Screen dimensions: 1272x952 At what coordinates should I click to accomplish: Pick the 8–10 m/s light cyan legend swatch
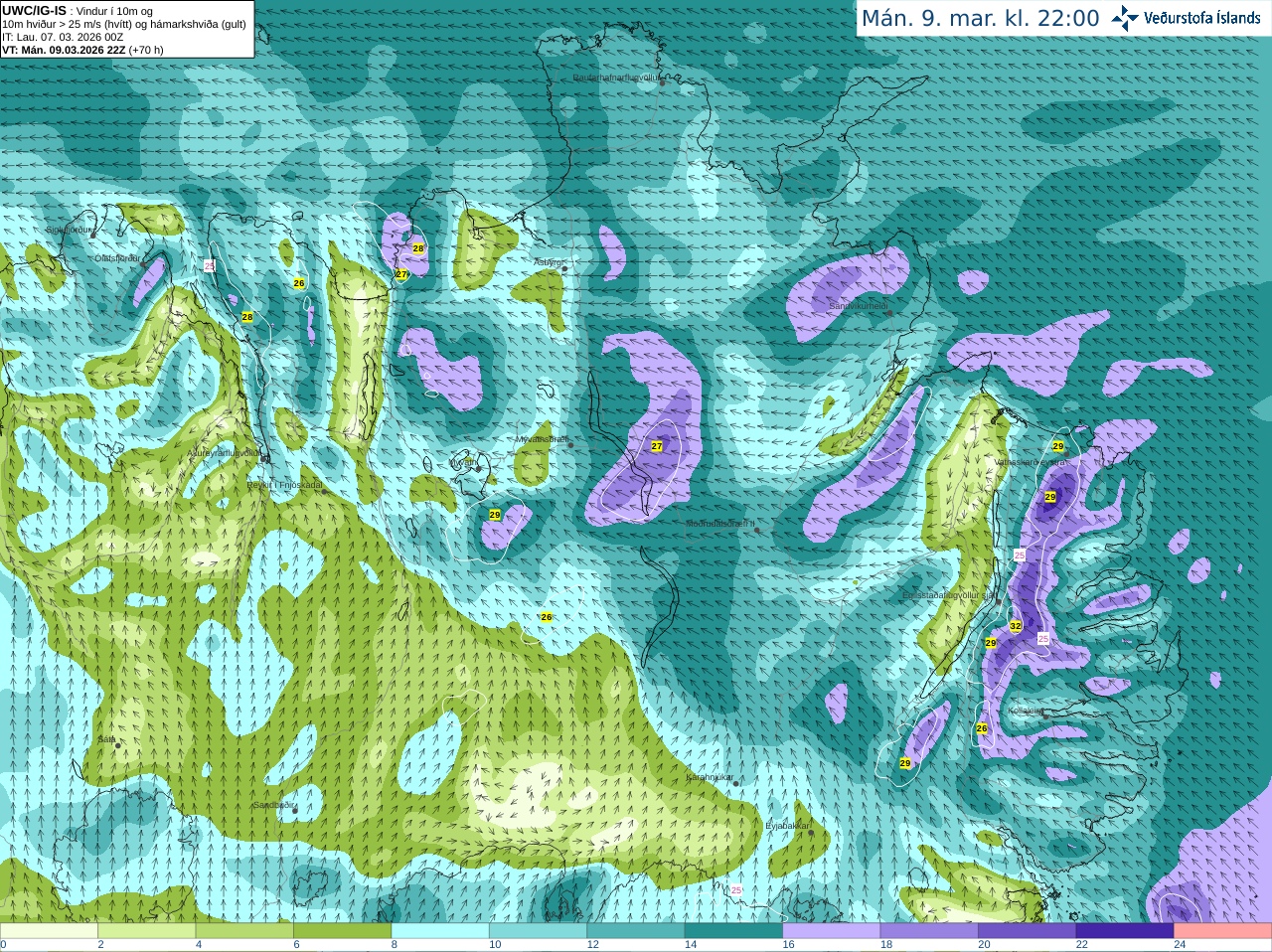click(440, 931)
